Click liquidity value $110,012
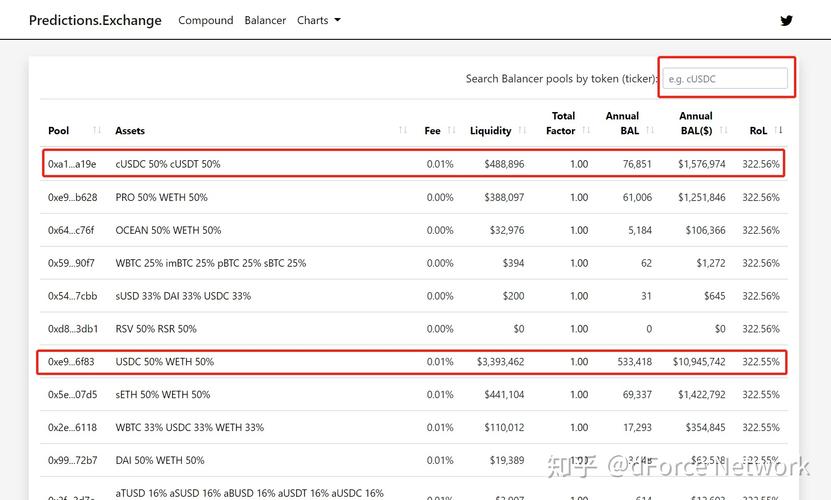The image size is (831, 500). (x=504, y=427)
